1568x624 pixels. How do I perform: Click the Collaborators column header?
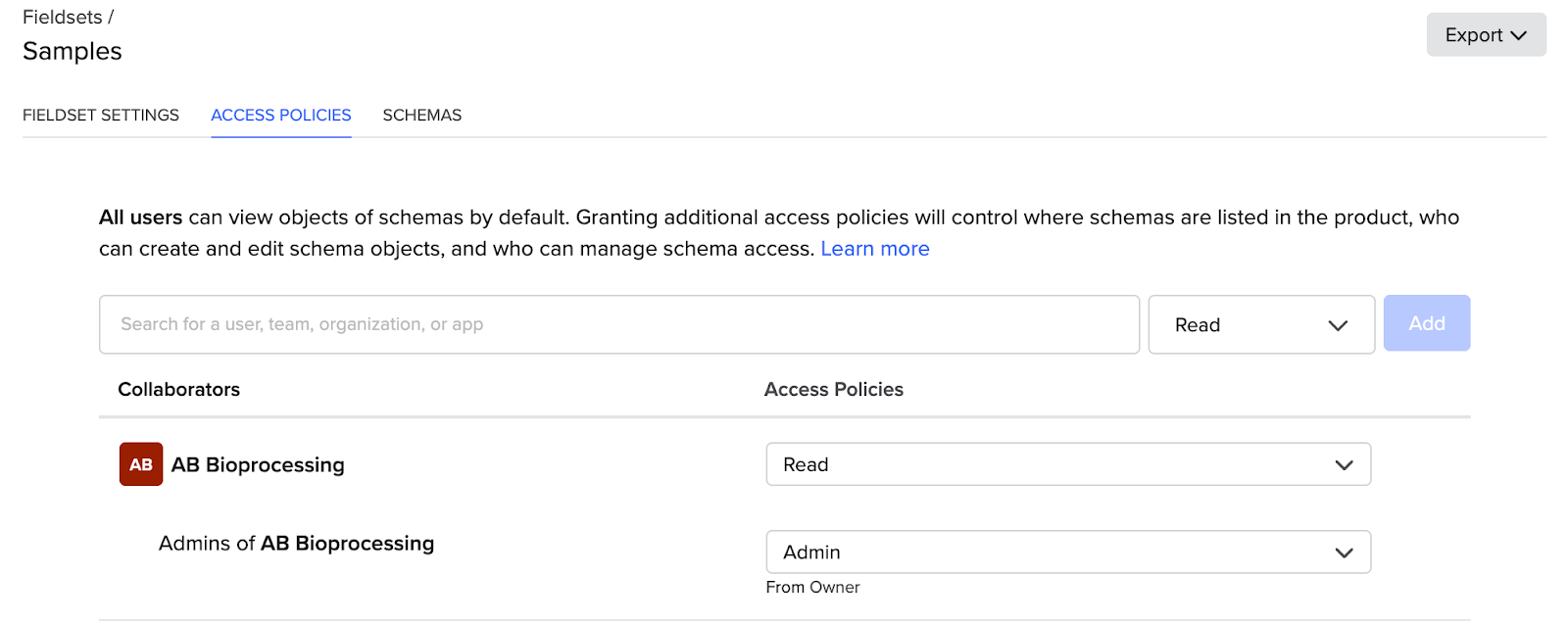(178, 389)
